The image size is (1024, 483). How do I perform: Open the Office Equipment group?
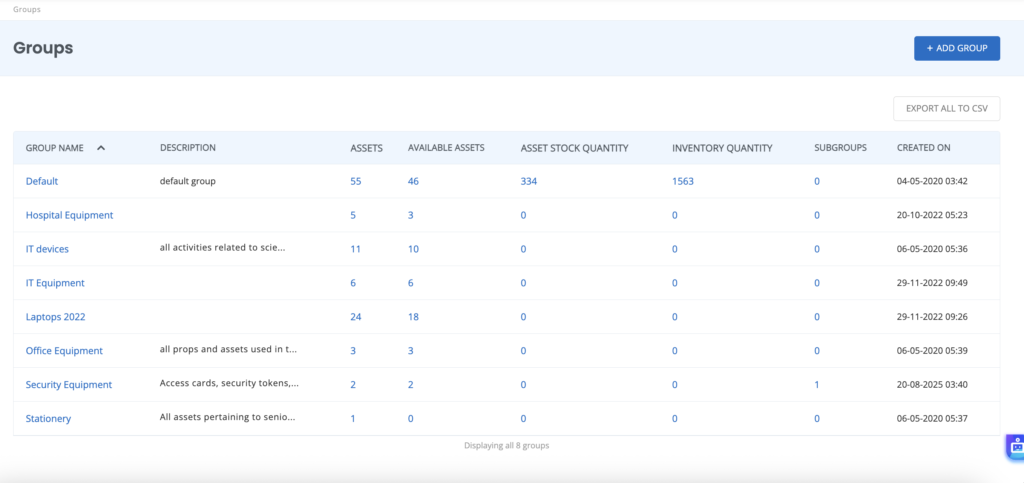64,351
